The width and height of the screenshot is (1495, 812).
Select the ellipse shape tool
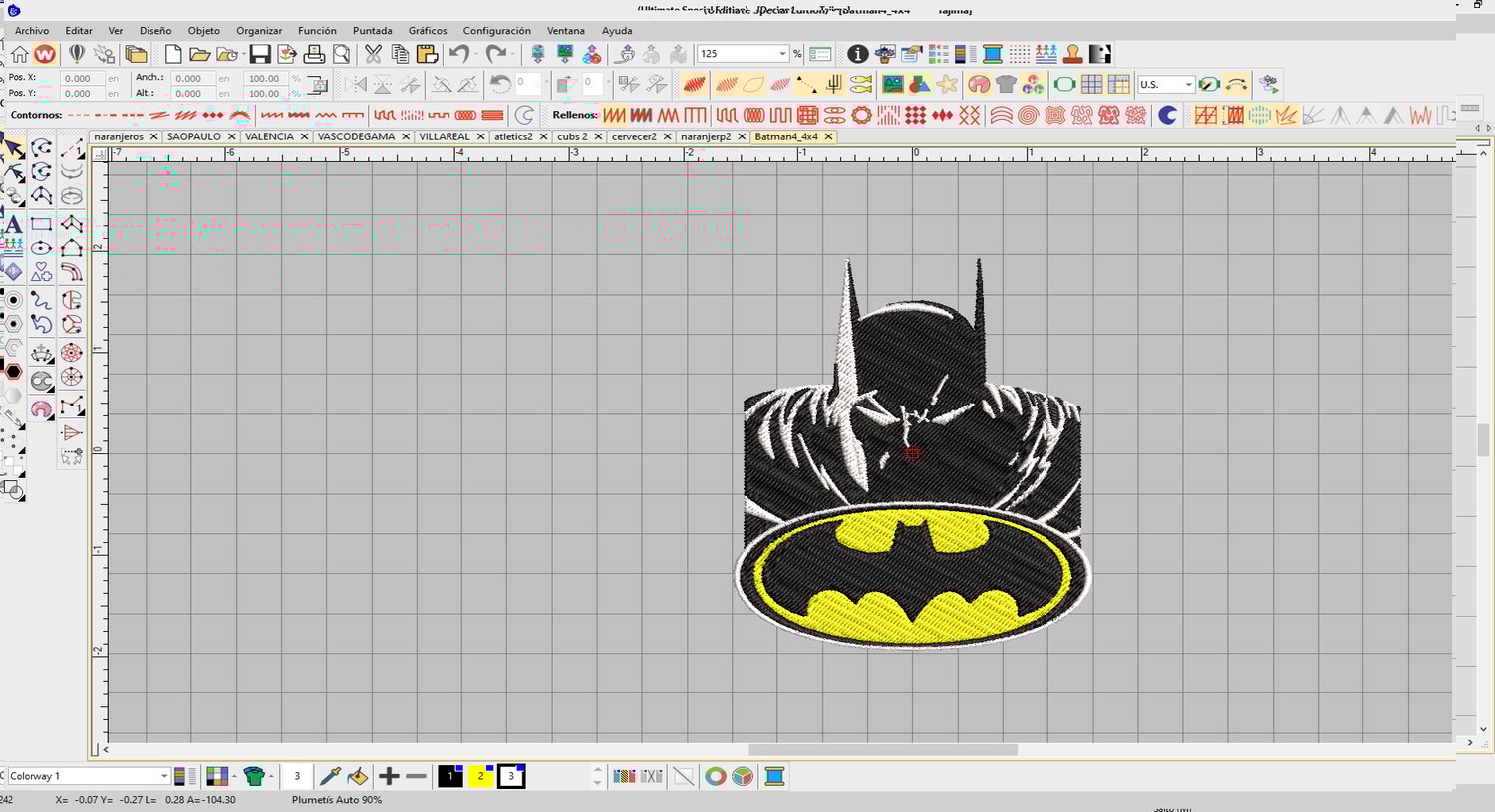point(41,248)
